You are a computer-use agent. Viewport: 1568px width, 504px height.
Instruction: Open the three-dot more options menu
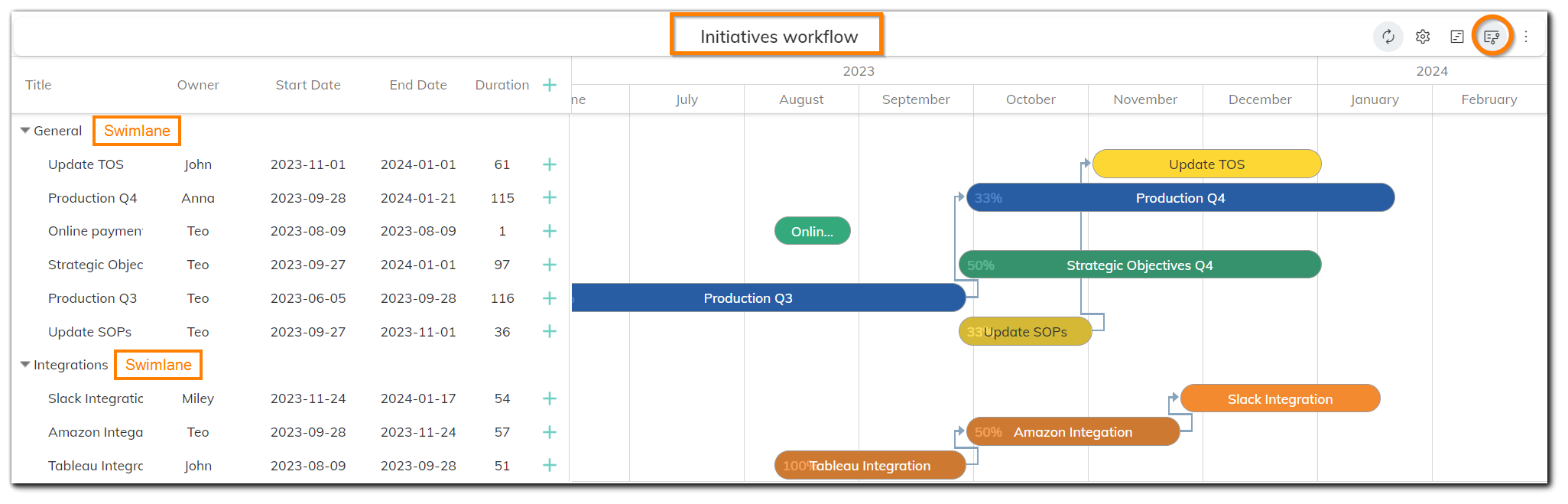click(1526, 37)
